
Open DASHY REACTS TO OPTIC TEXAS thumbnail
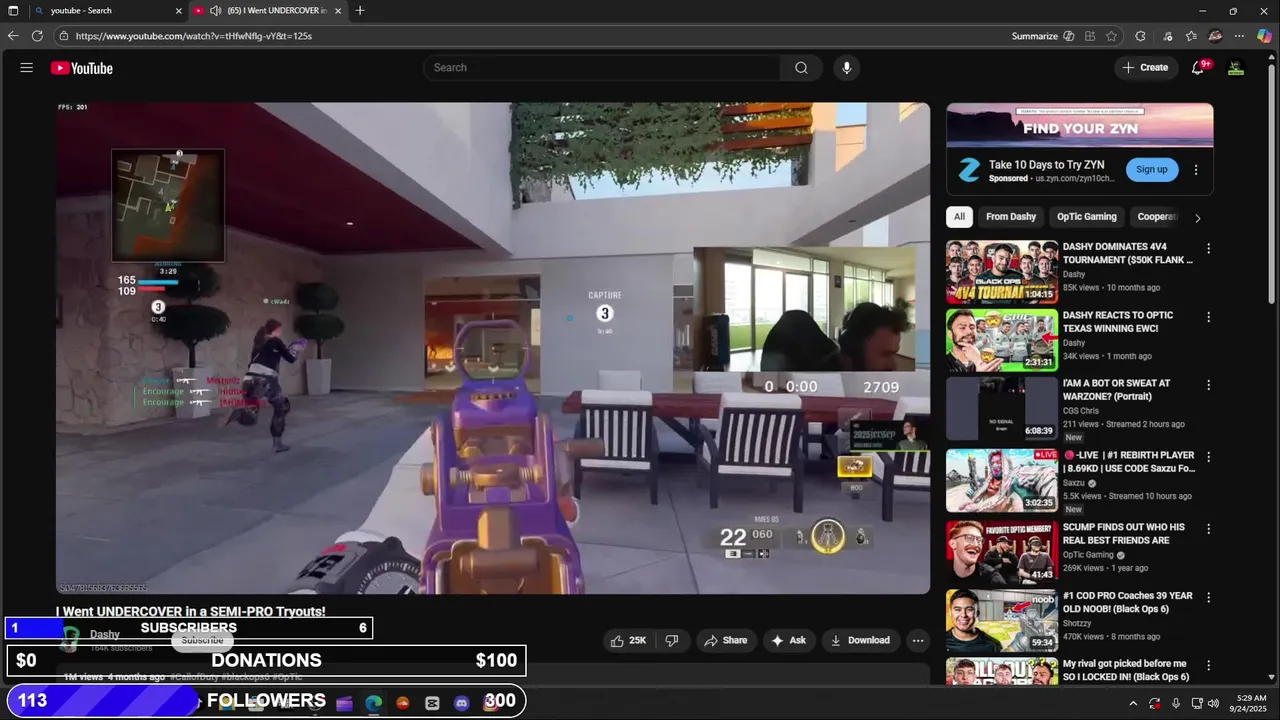tap(1002, 340)
